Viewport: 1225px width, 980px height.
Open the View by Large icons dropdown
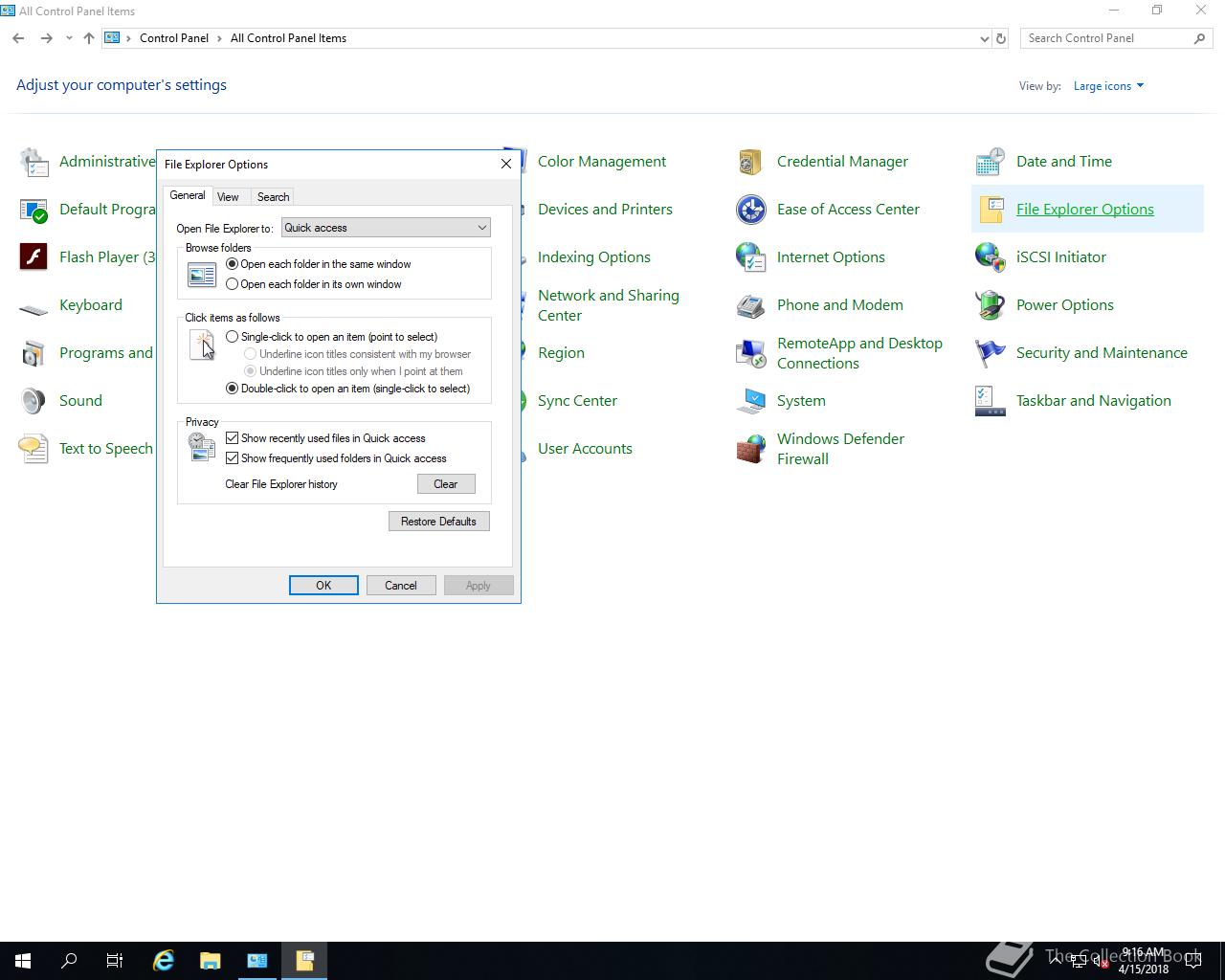click(x=1108, y=86)
